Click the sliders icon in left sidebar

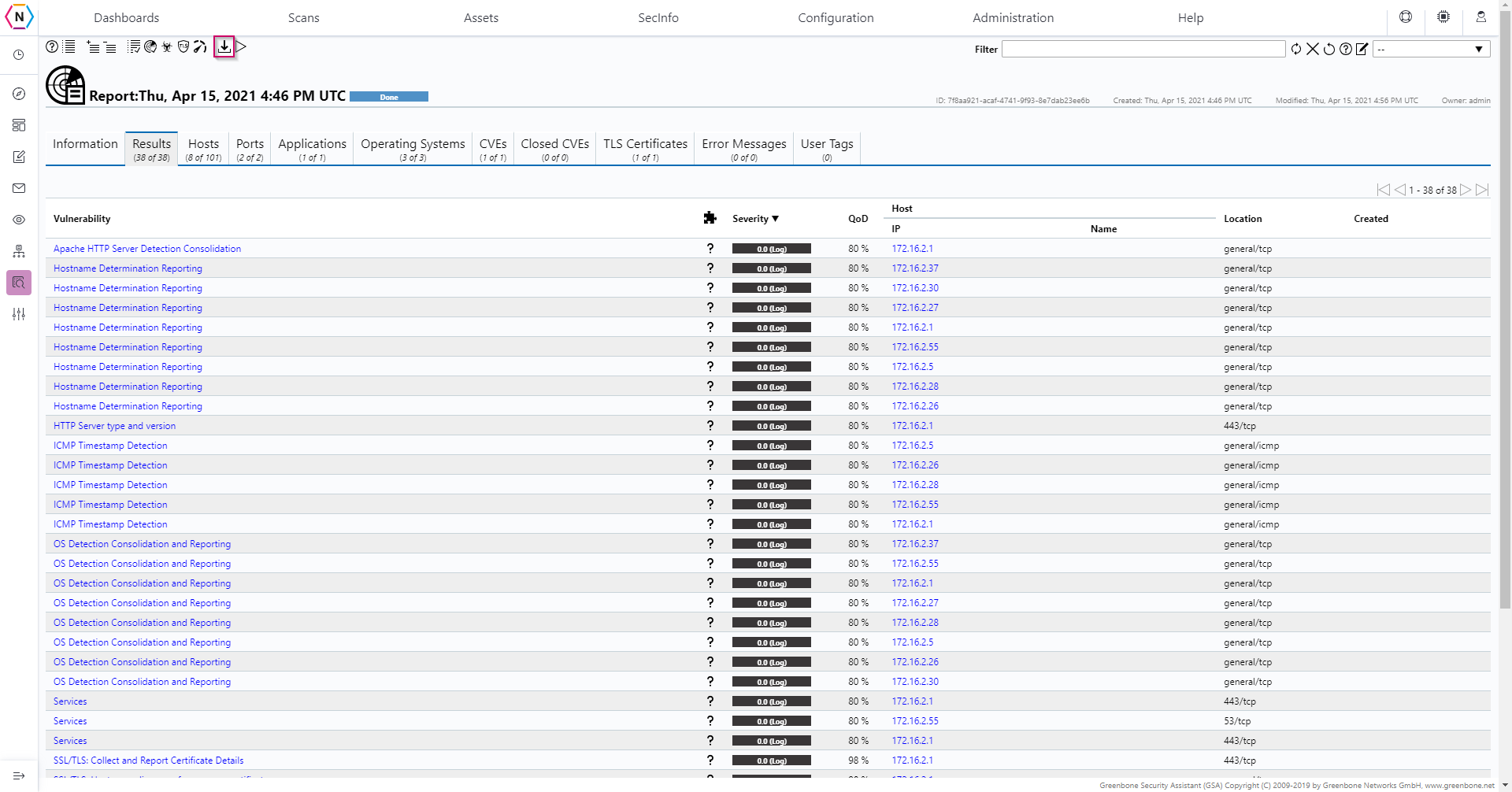point(19,314)
